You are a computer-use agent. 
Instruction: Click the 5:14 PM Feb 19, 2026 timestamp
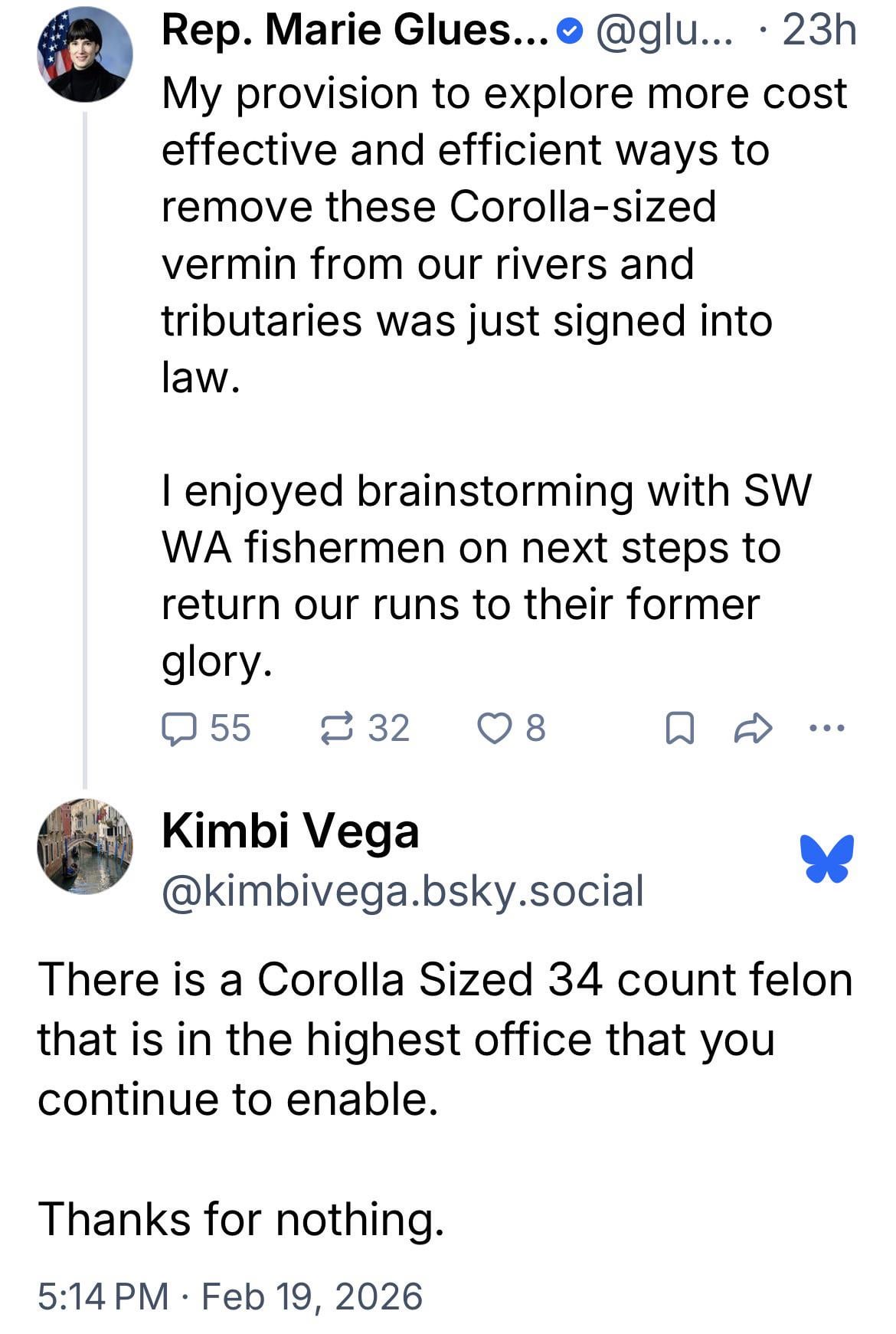(x=230, y=1296)
